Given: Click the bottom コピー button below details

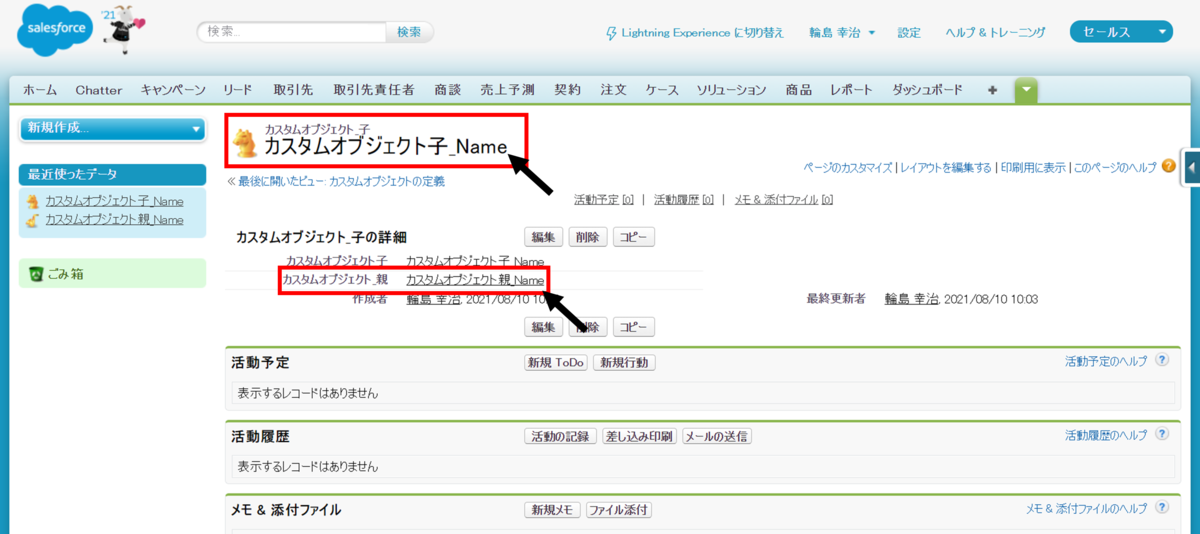Looking at the screenshot, I should [634, 327].
